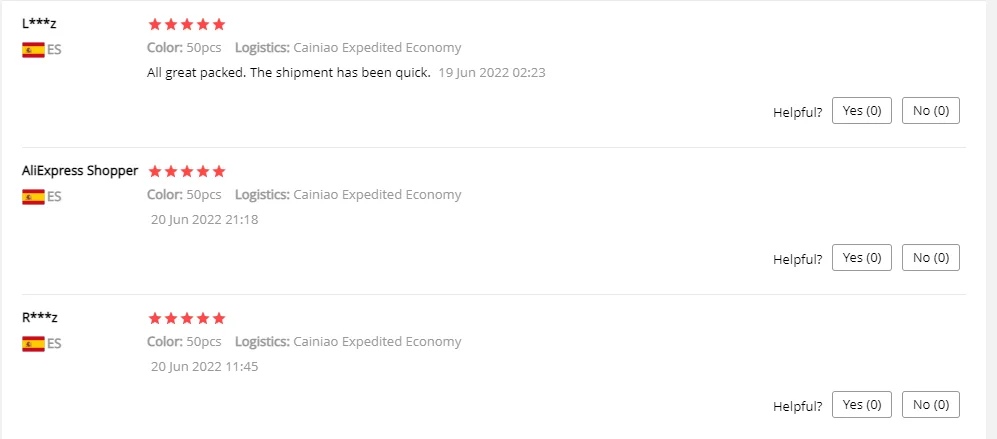This screenshot has height=439, width=997.
Task: Click the AliExpress Shopper reviewer name
Action: tap(80, 170)
